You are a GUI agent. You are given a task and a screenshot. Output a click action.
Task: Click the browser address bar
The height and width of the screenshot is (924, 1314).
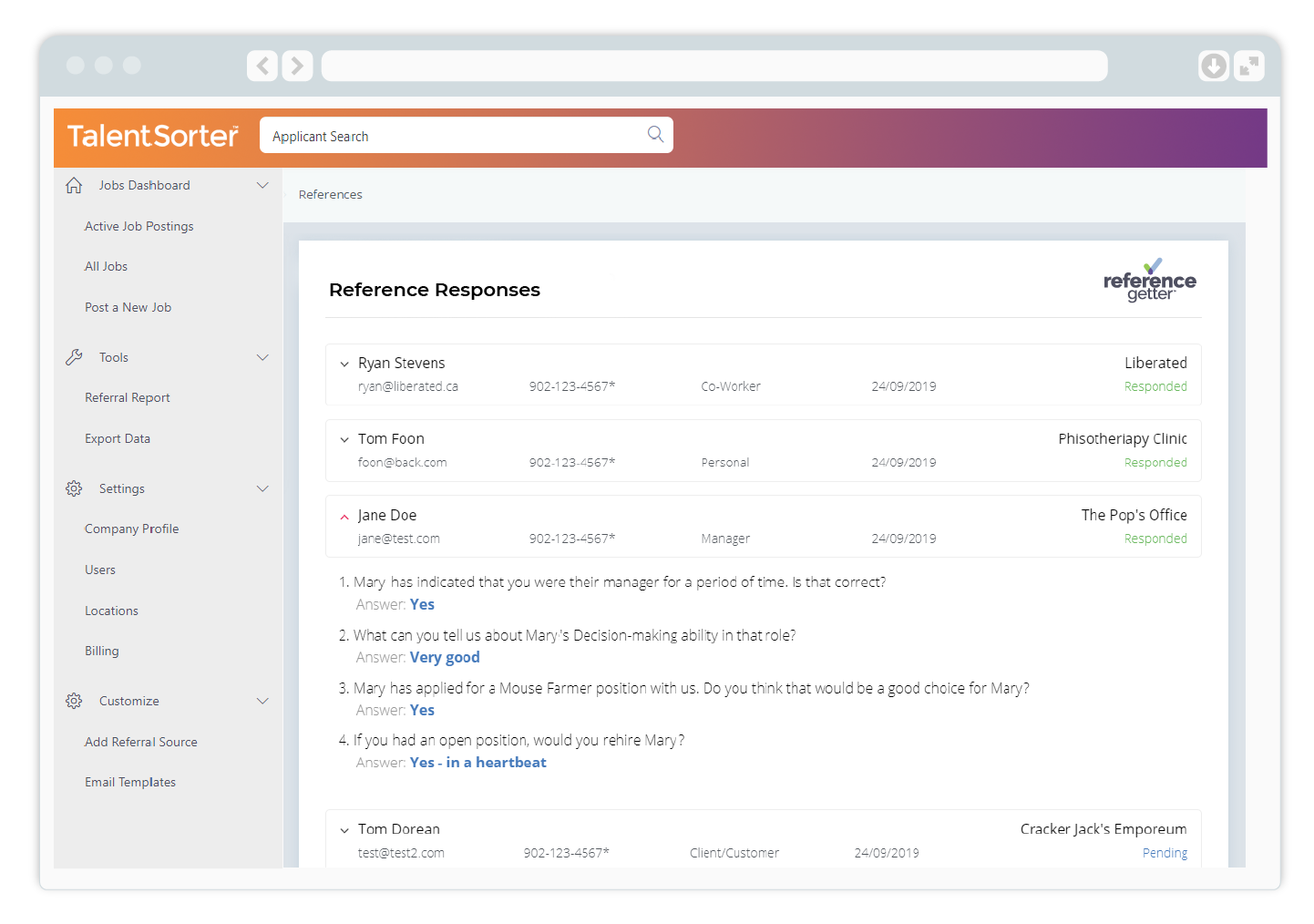coord(713,66)
